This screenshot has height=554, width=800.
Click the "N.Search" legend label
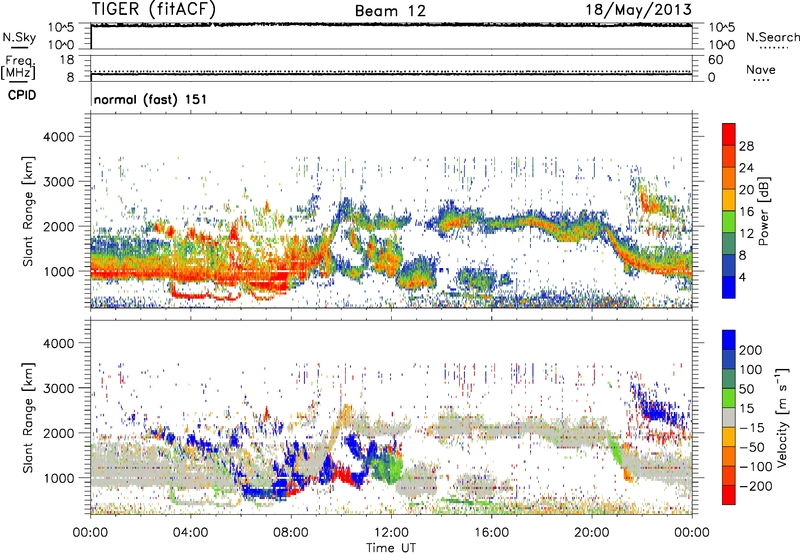772,37
